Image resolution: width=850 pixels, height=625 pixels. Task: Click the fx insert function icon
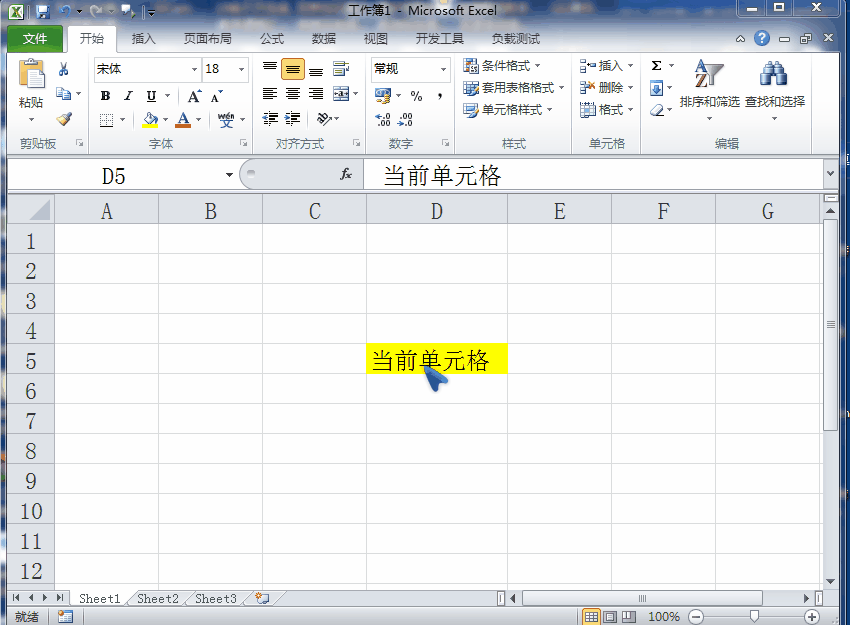point(346,175)
